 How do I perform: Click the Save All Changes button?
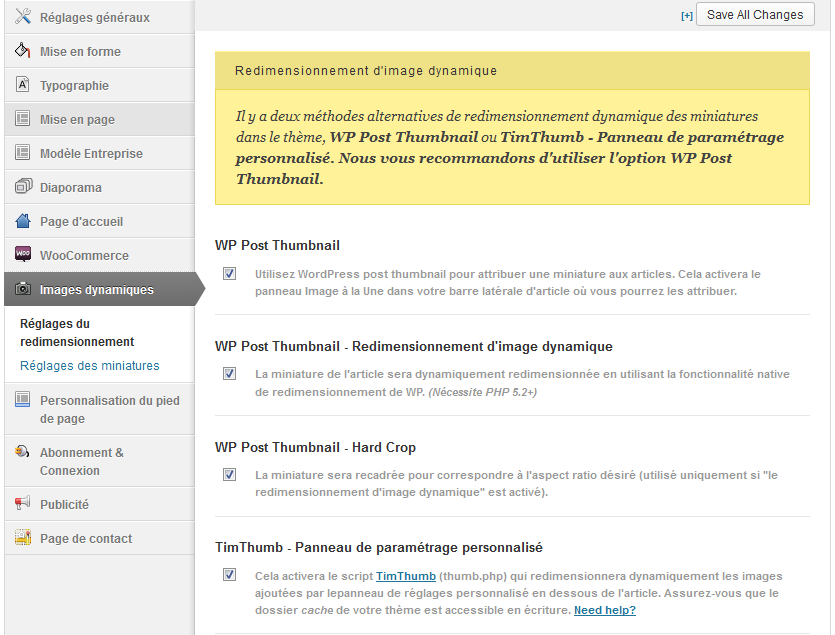pos(755,15)
